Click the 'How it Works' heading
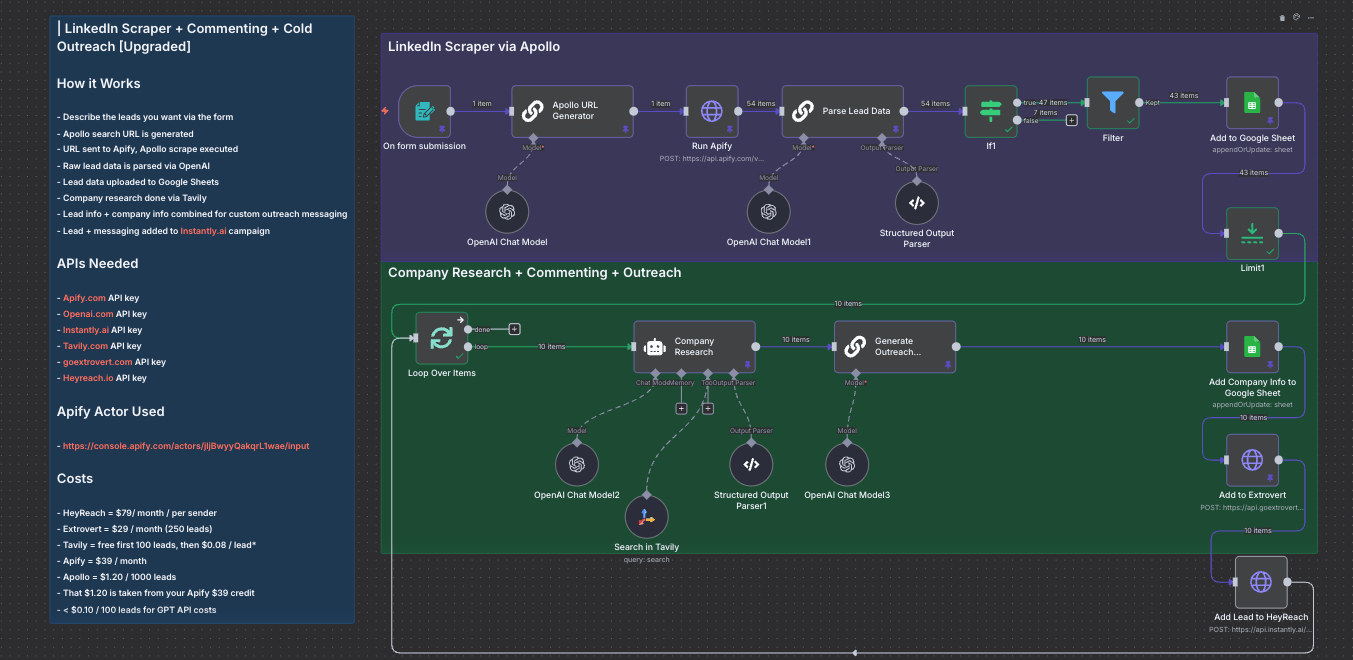Screen dimensions: 1353x660 [x=99, y=84]
